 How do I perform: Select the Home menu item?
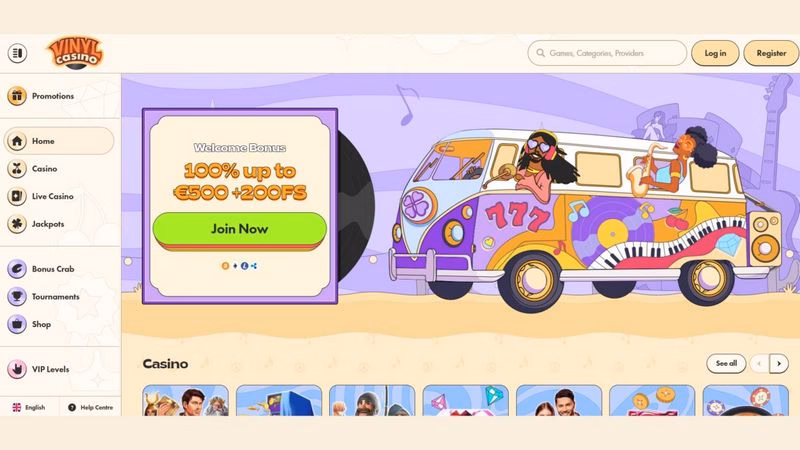click(x=59, y=141)
